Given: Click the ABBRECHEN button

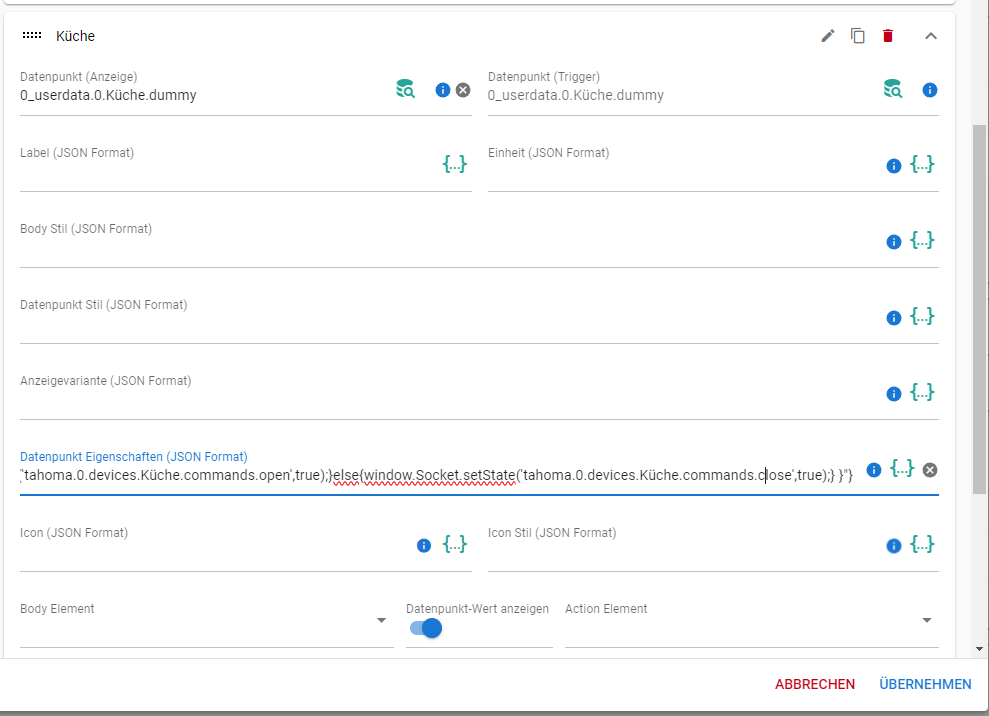Looking at the screenshot, I should [x=815, y=684].
